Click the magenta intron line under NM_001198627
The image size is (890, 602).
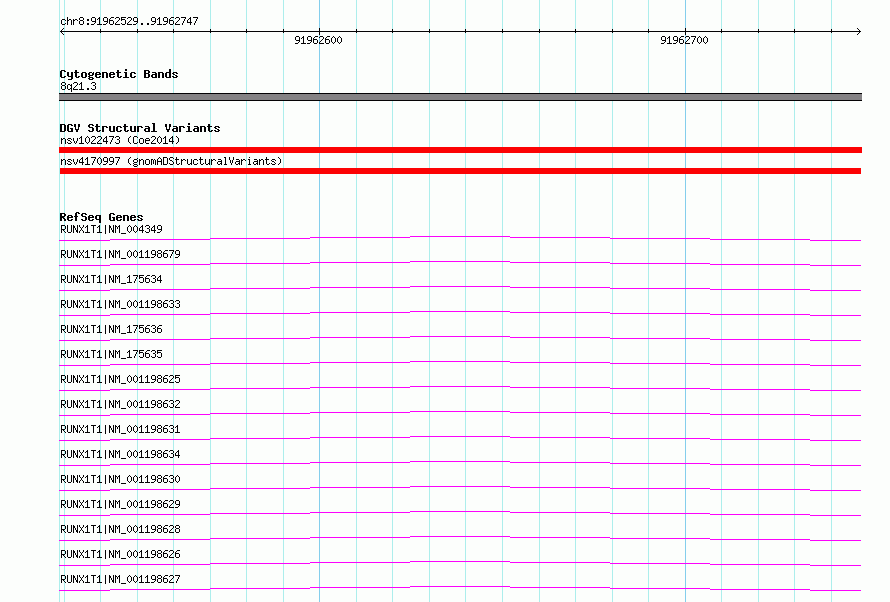pos(460,586)
